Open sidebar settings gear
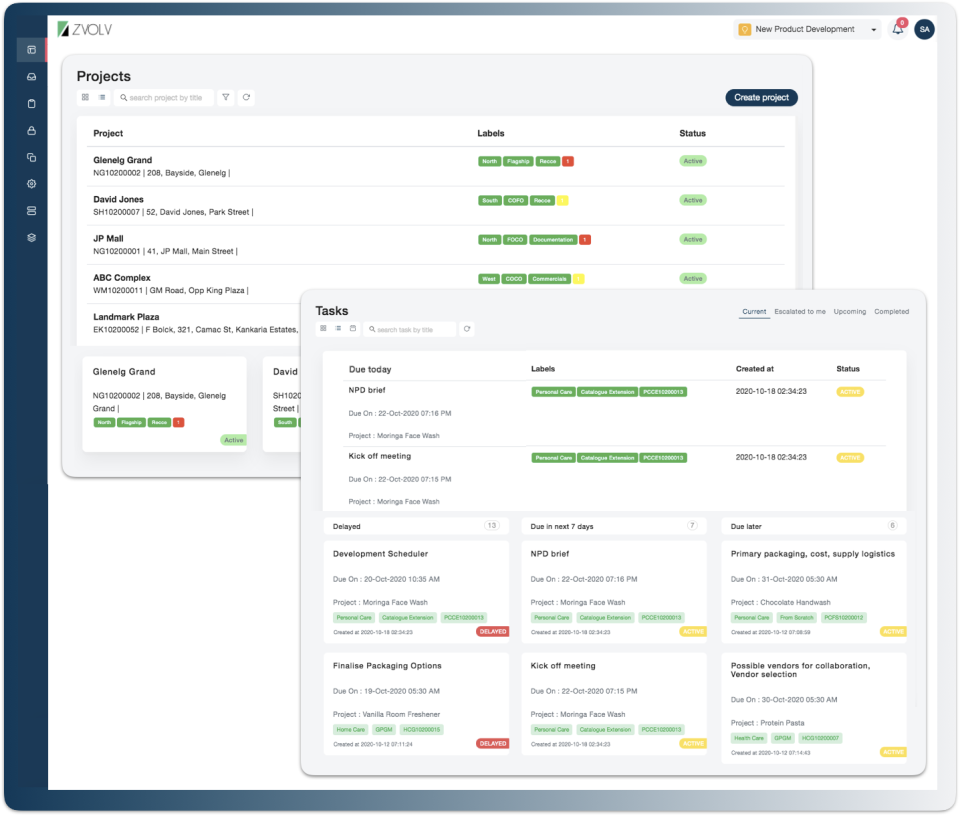Screen dimensions: 960x816 pyautogui.click(x=30, y=184)
